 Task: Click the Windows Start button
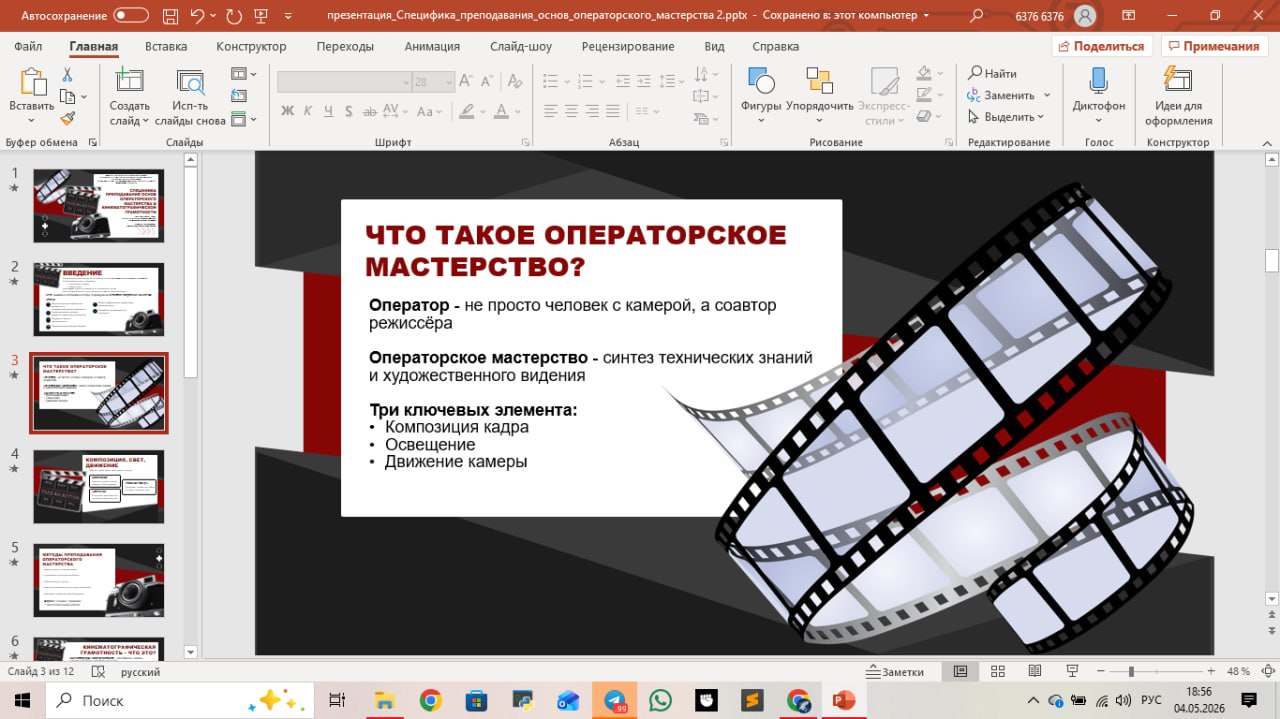[x=22, y=700]
